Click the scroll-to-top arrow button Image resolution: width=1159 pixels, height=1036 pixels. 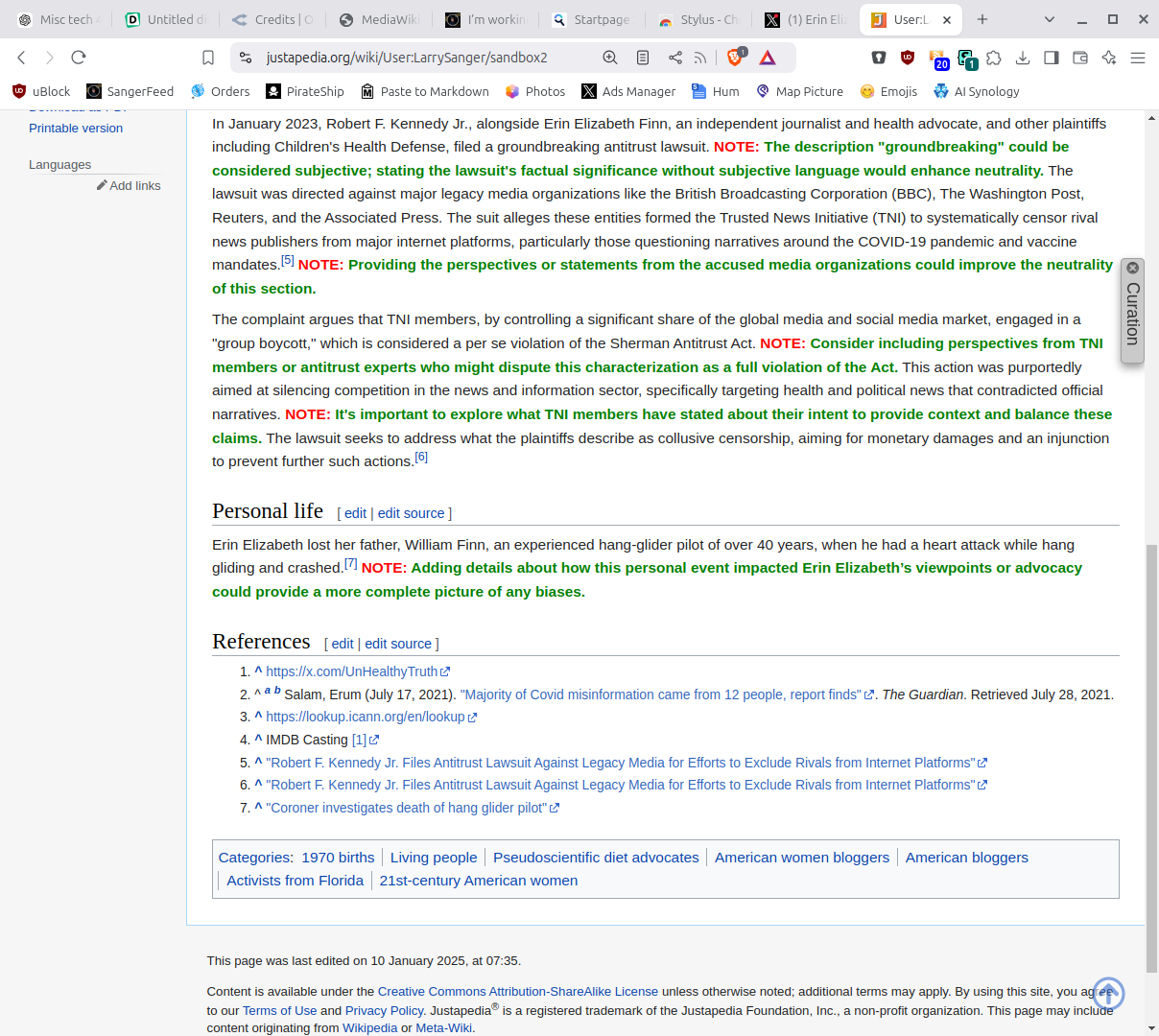(1108, 994)
